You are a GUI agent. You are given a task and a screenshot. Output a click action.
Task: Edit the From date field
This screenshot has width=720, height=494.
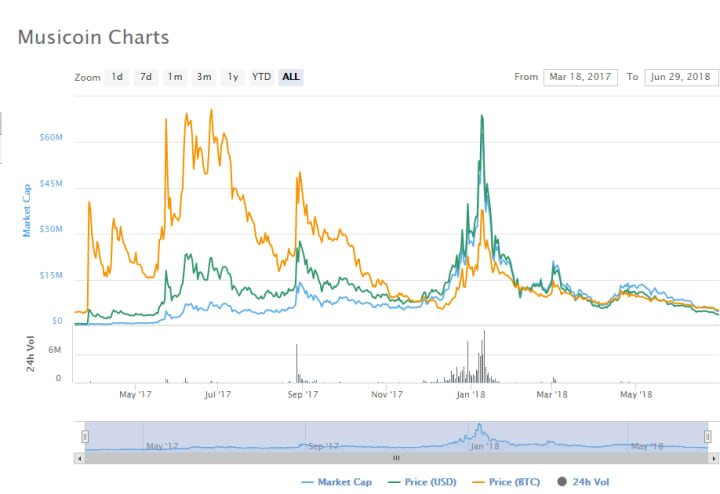(580, 77)
